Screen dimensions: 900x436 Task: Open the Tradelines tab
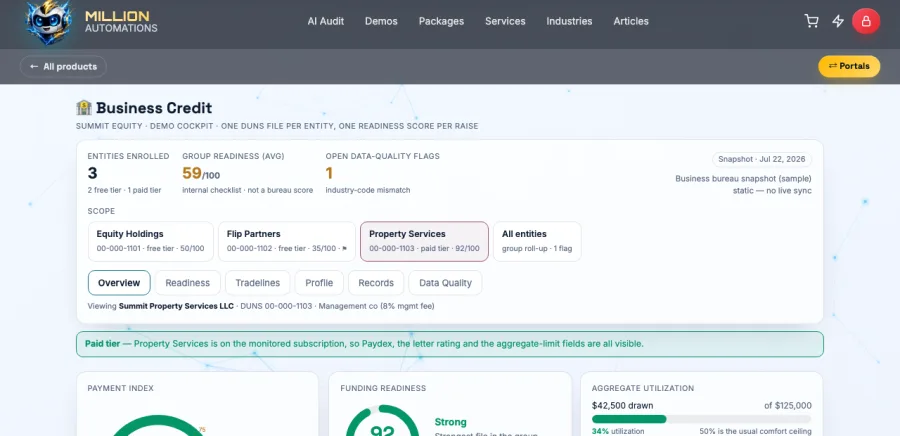[258, 283]
